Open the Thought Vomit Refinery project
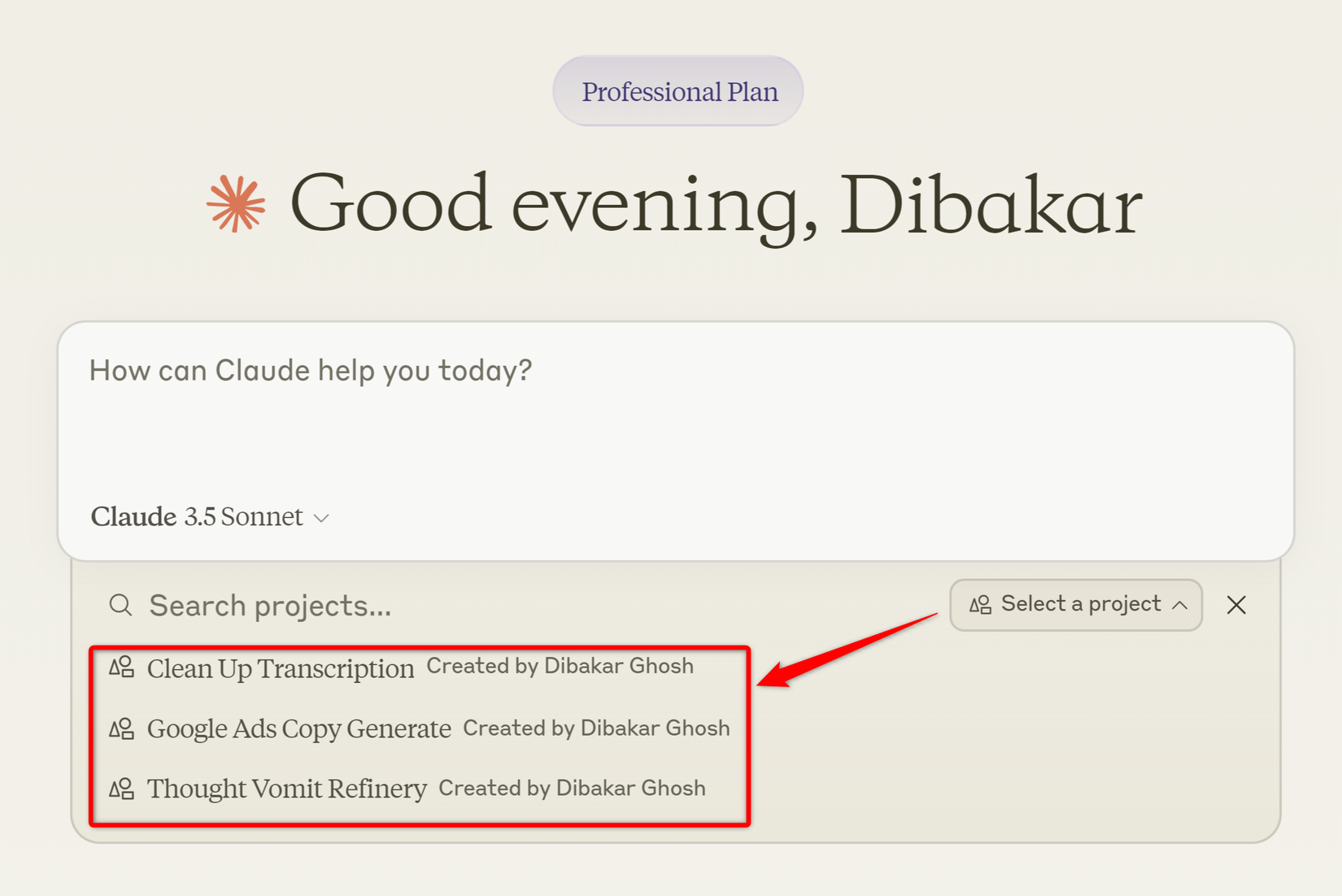 (x=285, y=787)
